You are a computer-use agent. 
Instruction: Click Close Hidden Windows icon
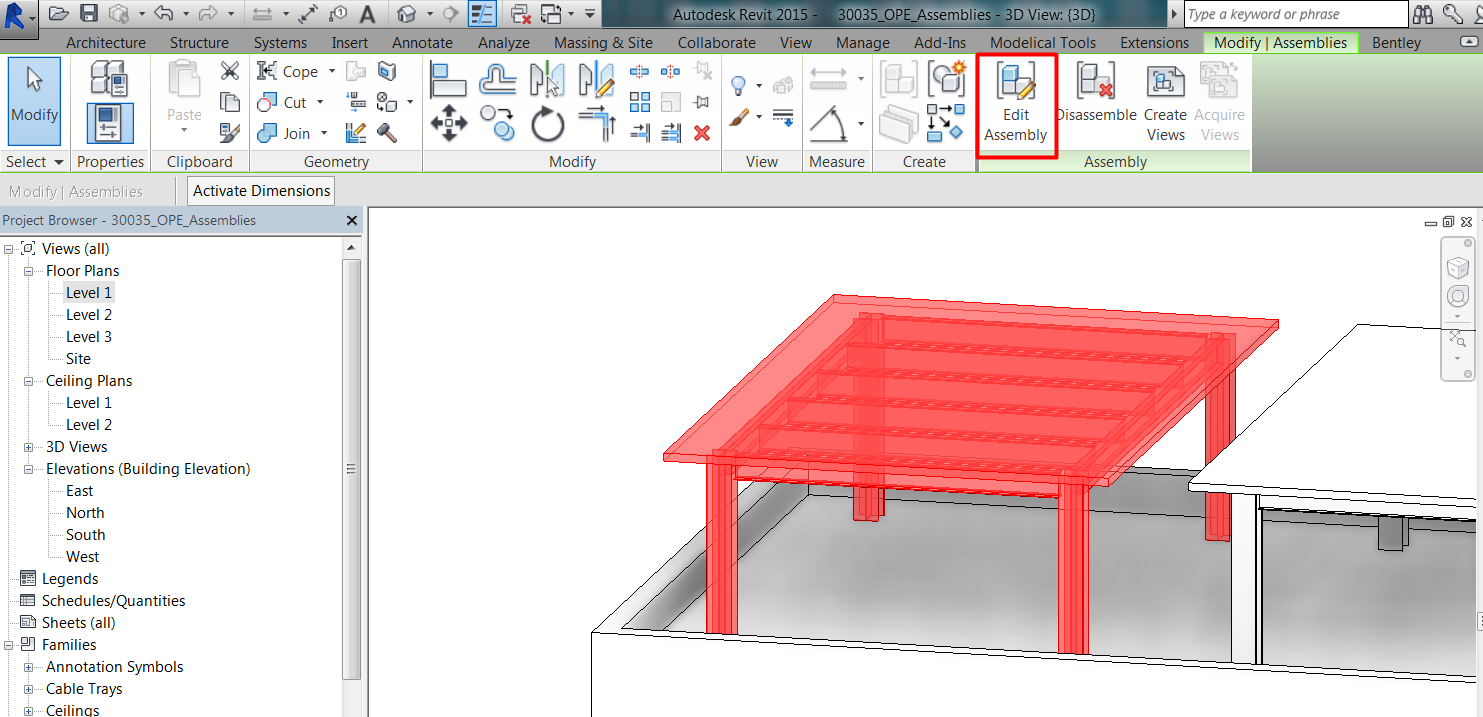coord(521,14)
